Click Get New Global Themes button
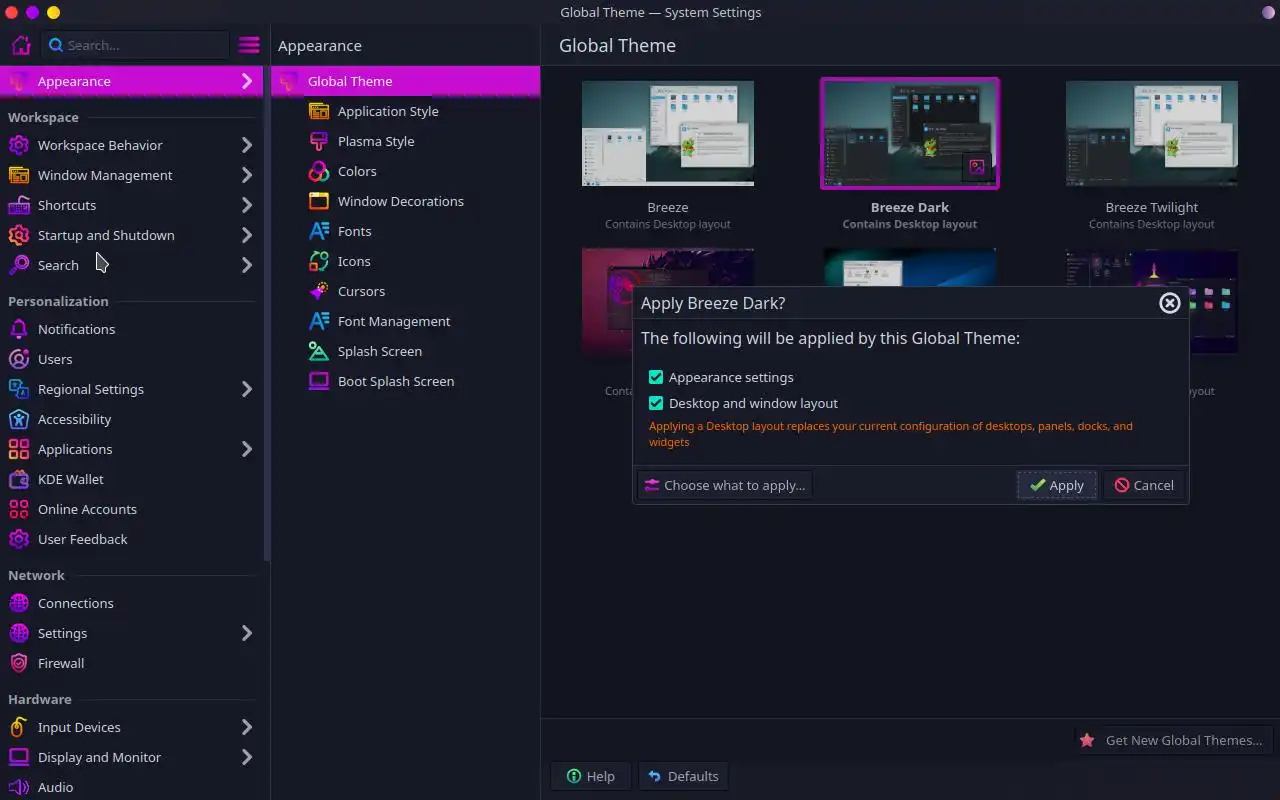The width and height of the screenshot is (1280, 800). (1172, 740)
